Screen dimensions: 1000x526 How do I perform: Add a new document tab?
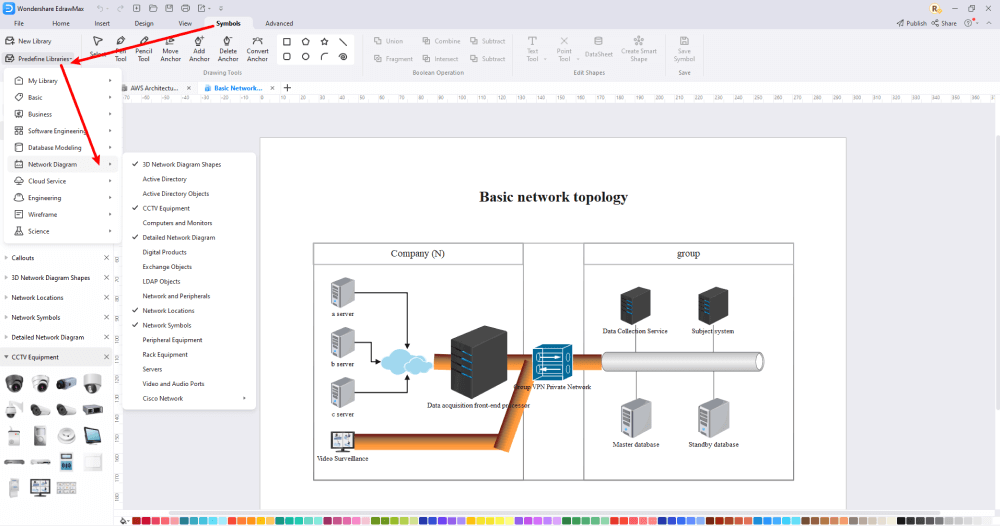pos(287,88)
